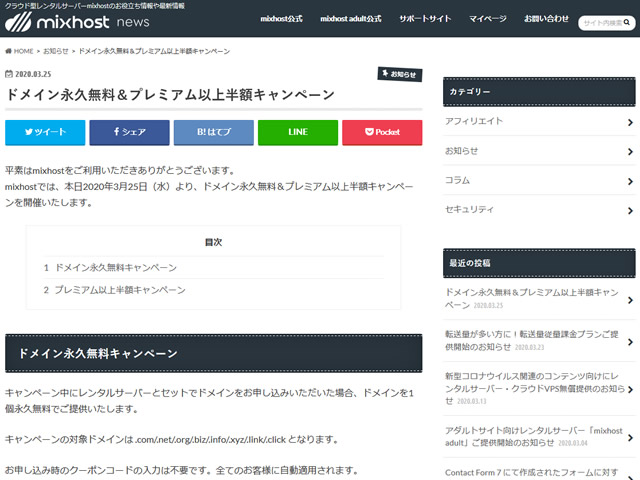
Task: Click the 目次 table of contents heading
Action: 213,242
